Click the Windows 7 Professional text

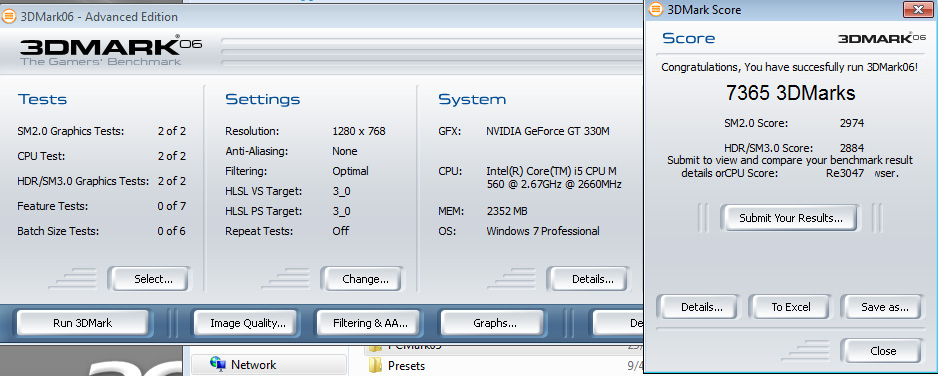[543, 231]
